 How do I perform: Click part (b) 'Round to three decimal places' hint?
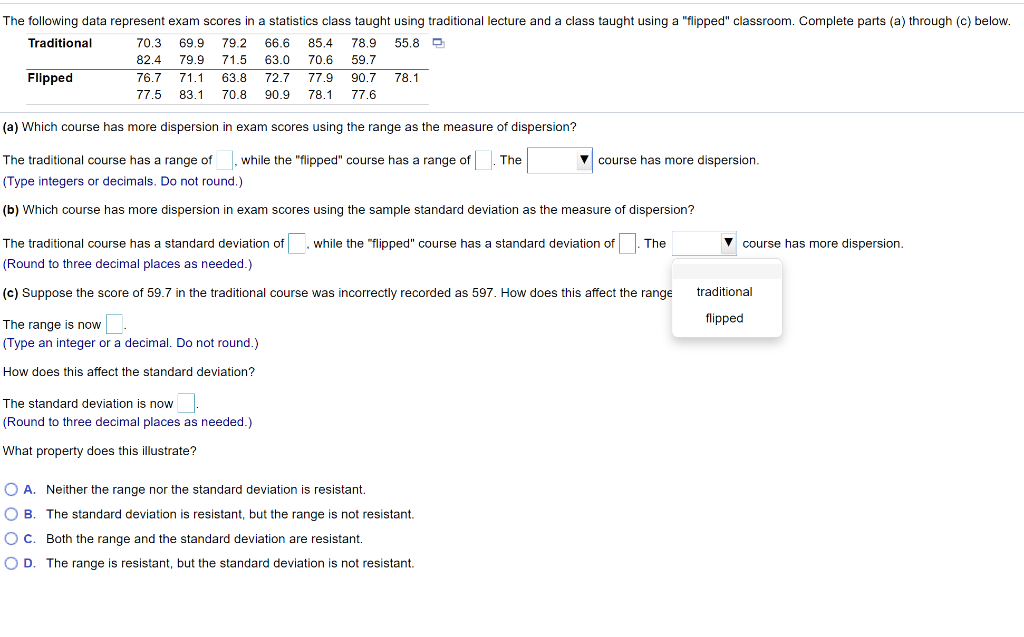[x=127, y=264]
